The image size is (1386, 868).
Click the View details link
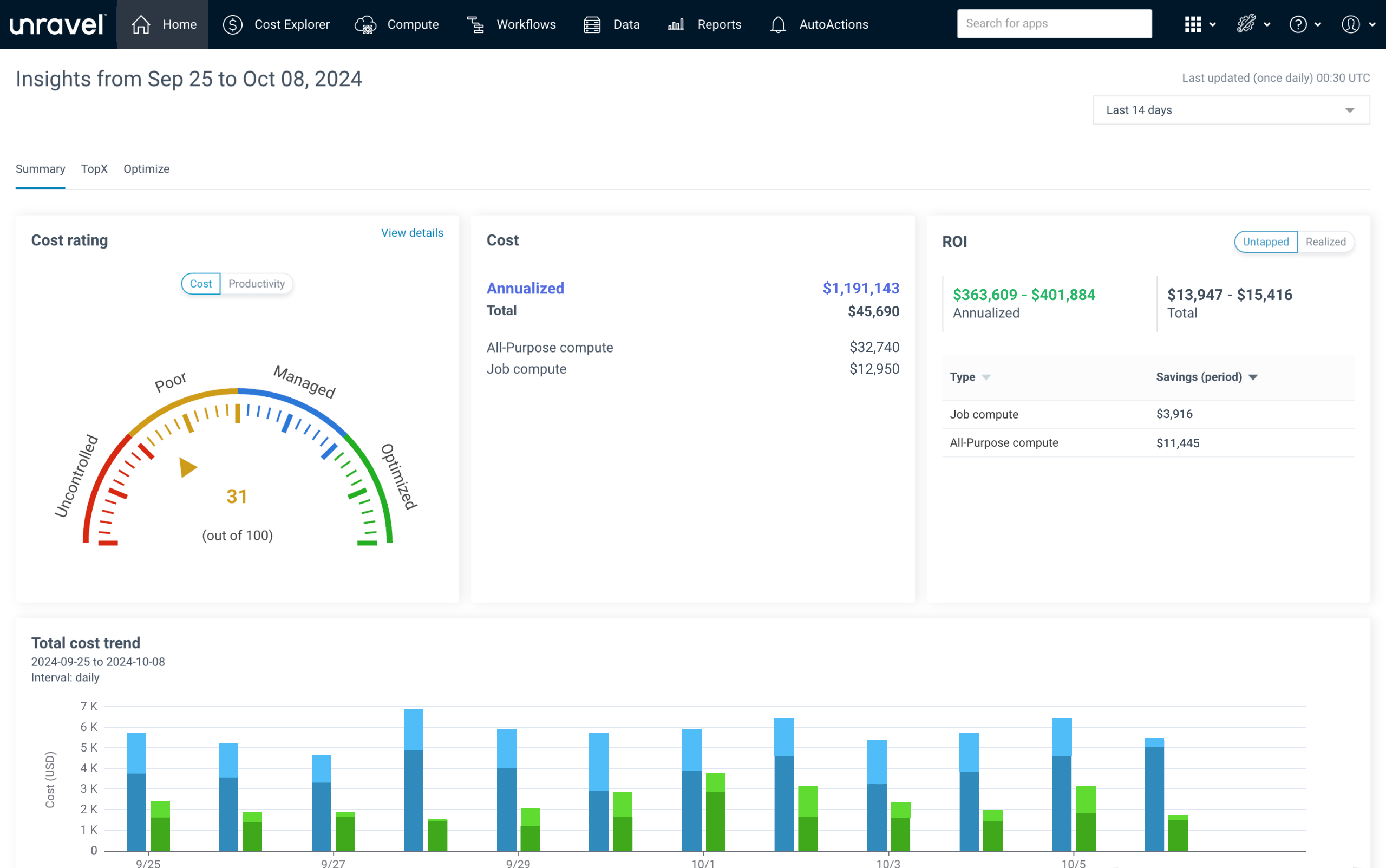(x=411, y=232)
